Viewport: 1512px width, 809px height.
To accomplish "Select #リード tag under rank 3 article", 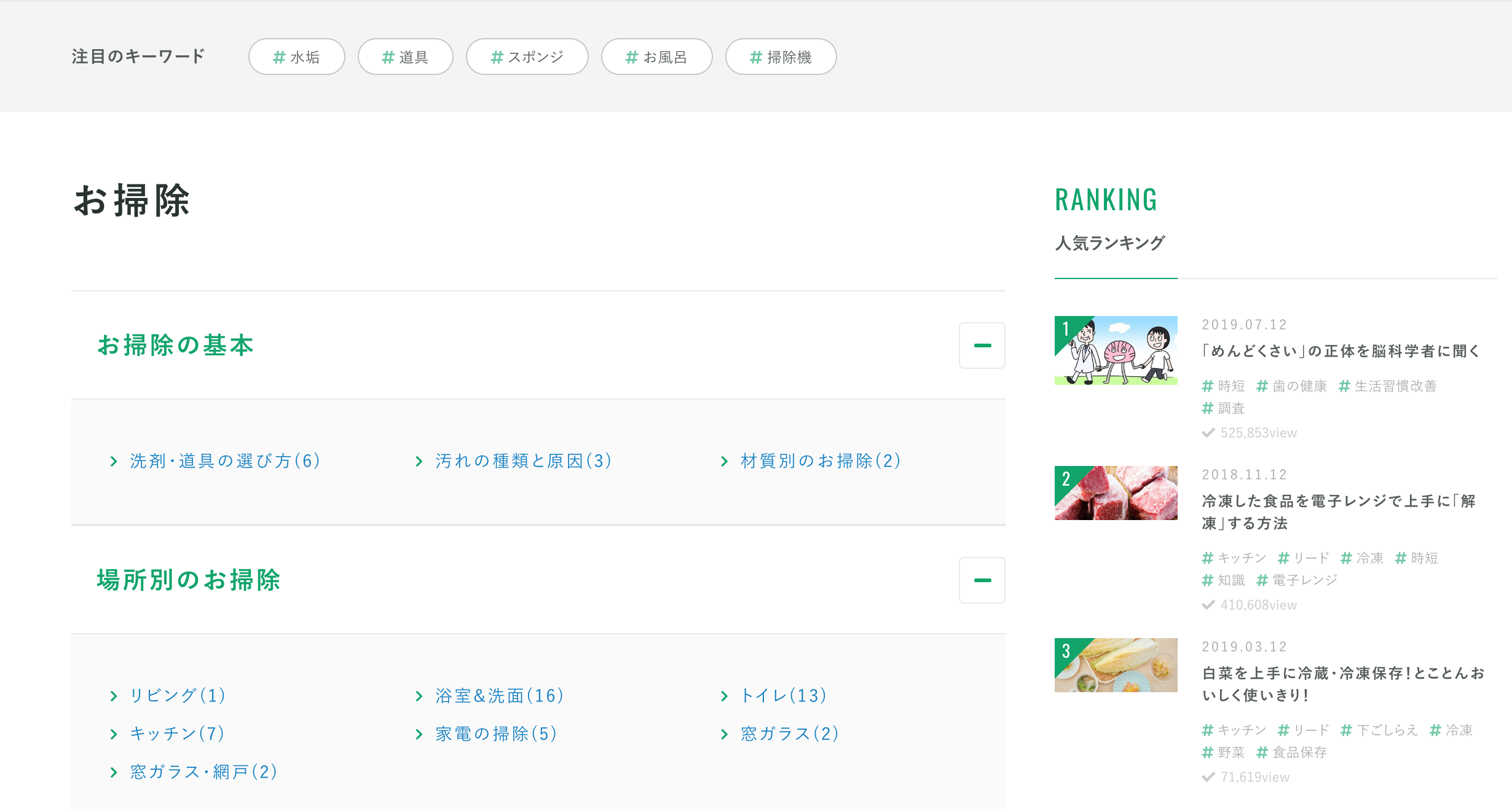I will click(1303, 730).
